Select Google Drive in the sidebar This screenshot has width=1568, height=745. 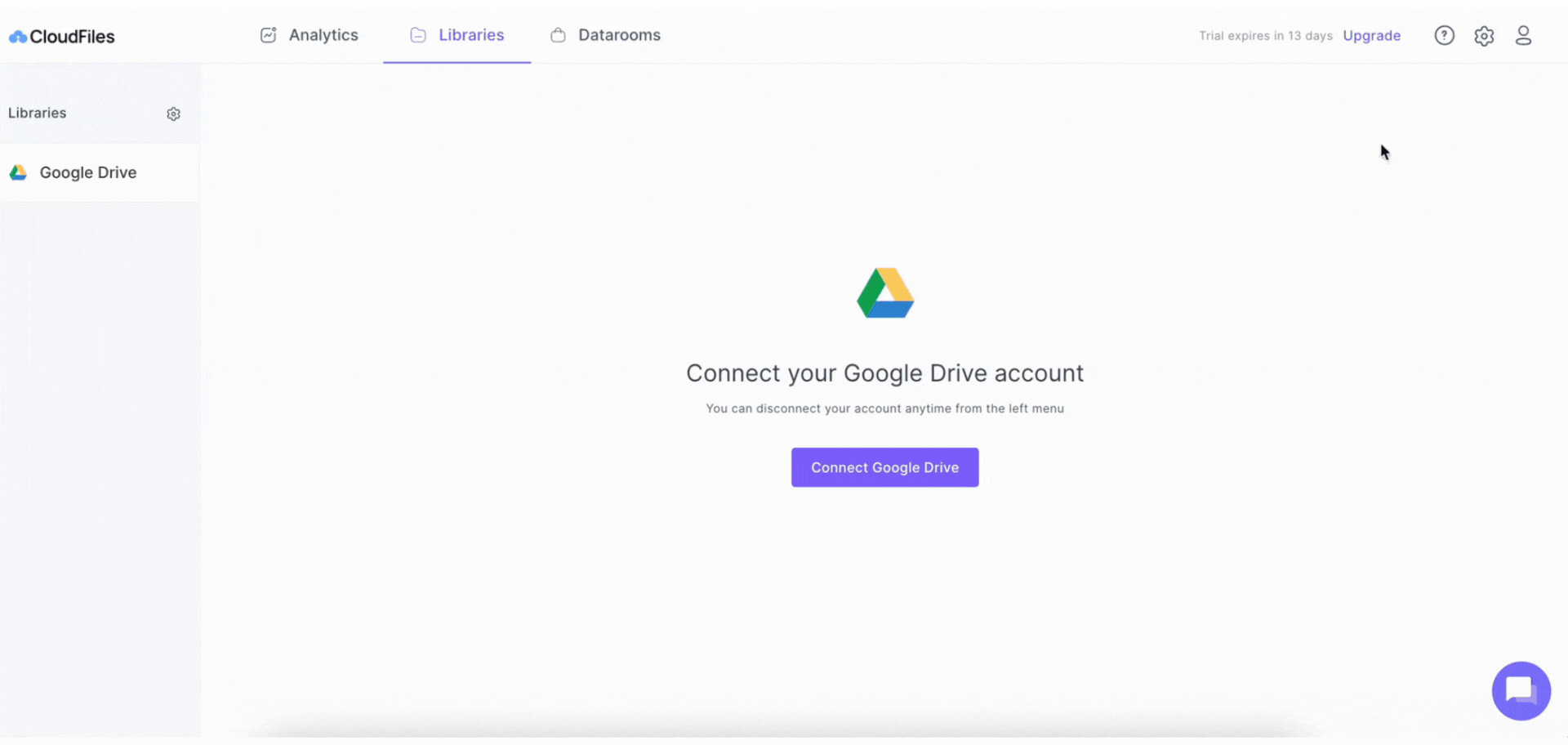pyautogui.click(x=99, y=172)
